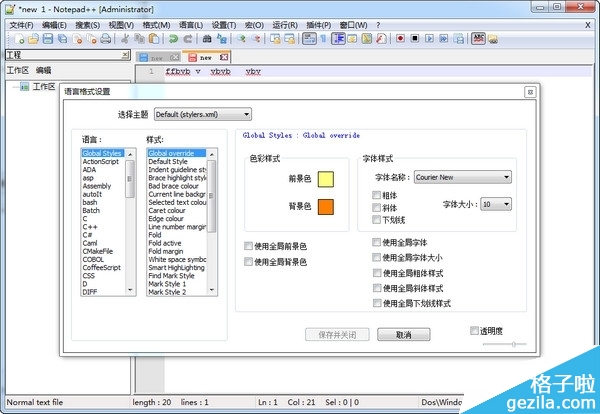Select ActionScript in the language list
The width and height of the screenshot is (600, 414).
(x=102, y=161)
